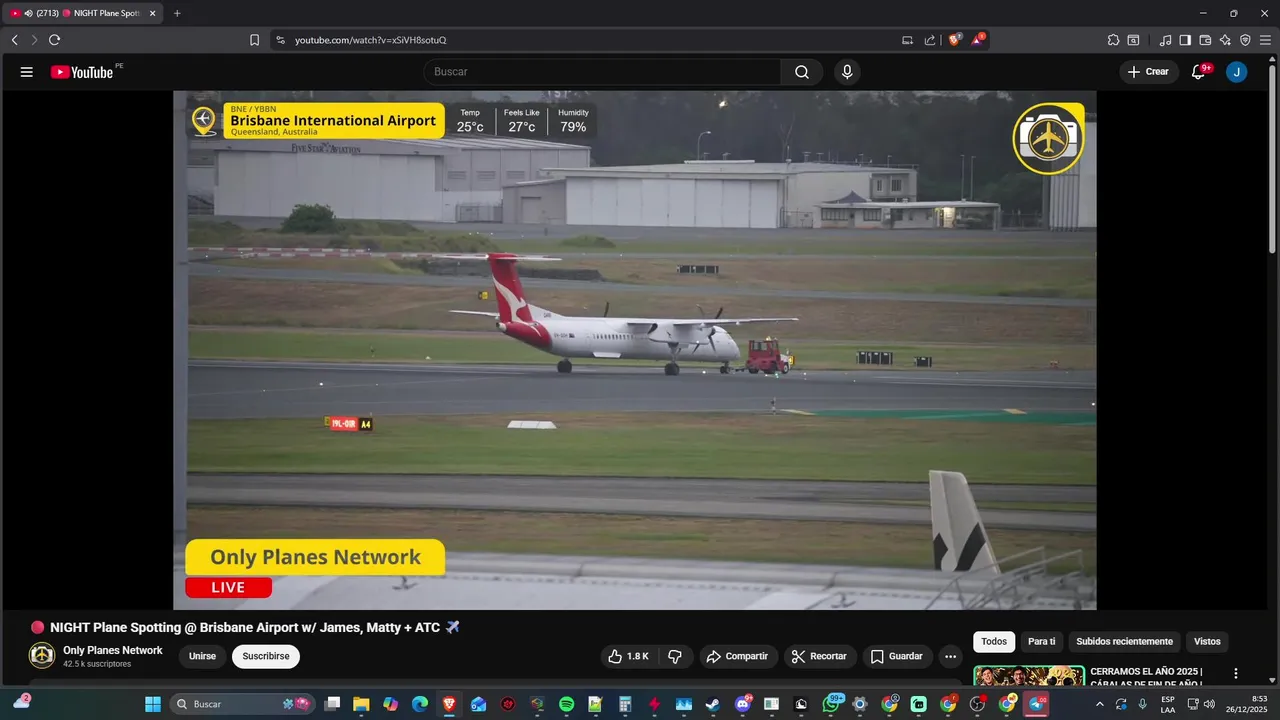Go back to the previous page

click(14, 40)
